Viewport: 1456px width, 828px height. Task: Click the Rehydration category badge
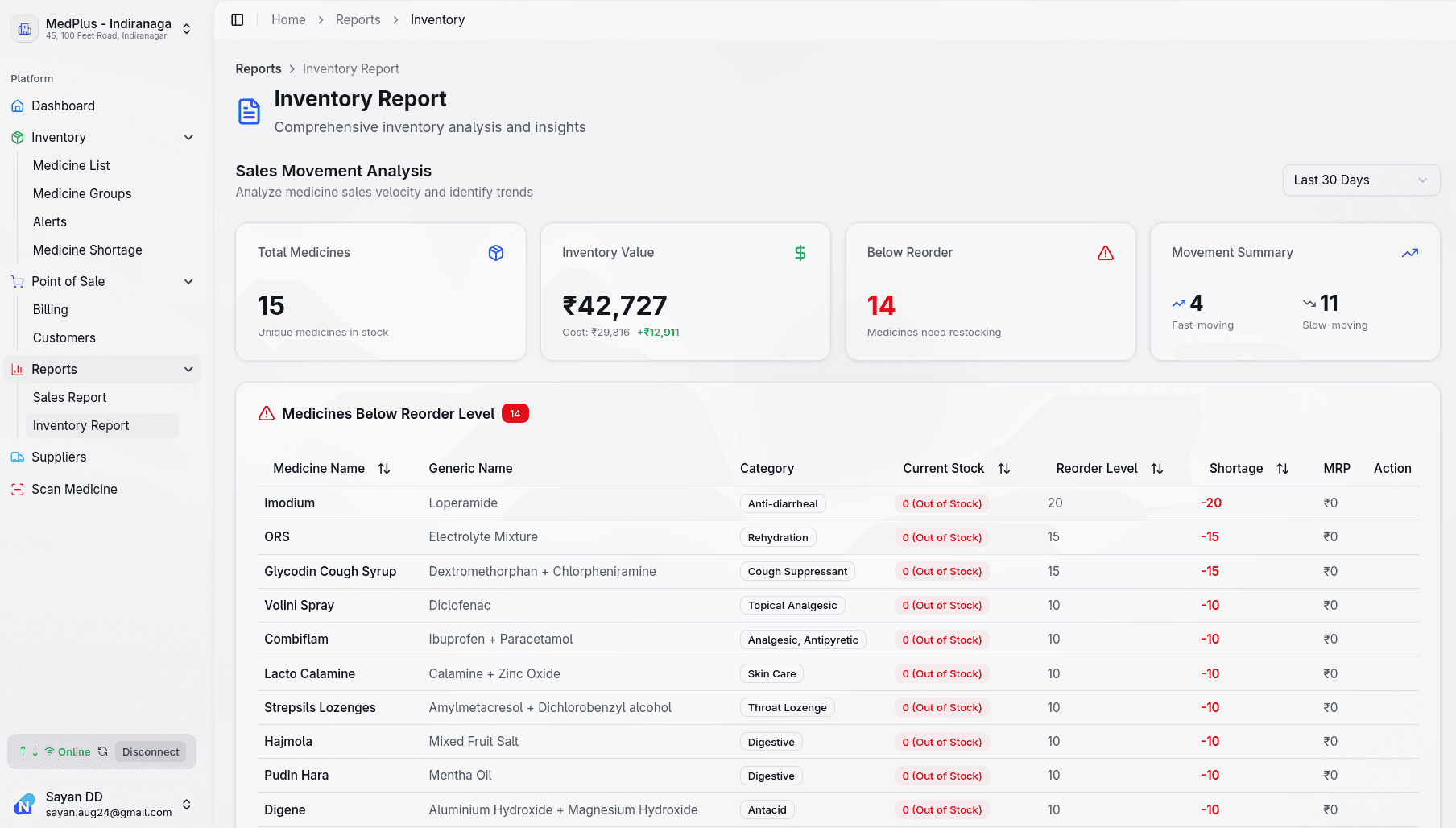[x=778, y=537]
